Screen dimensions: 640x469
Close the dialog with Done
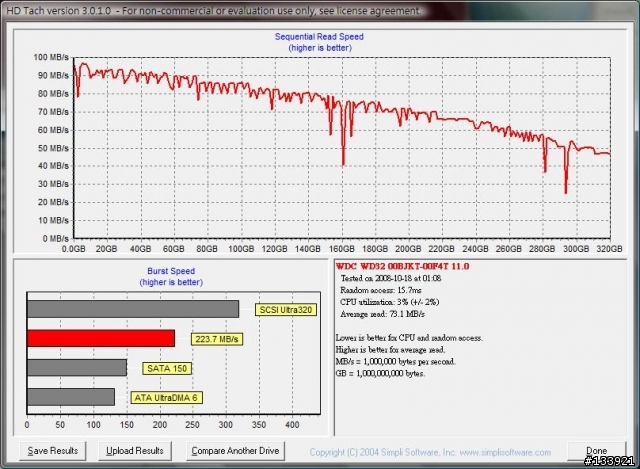[x=596, y=451]
